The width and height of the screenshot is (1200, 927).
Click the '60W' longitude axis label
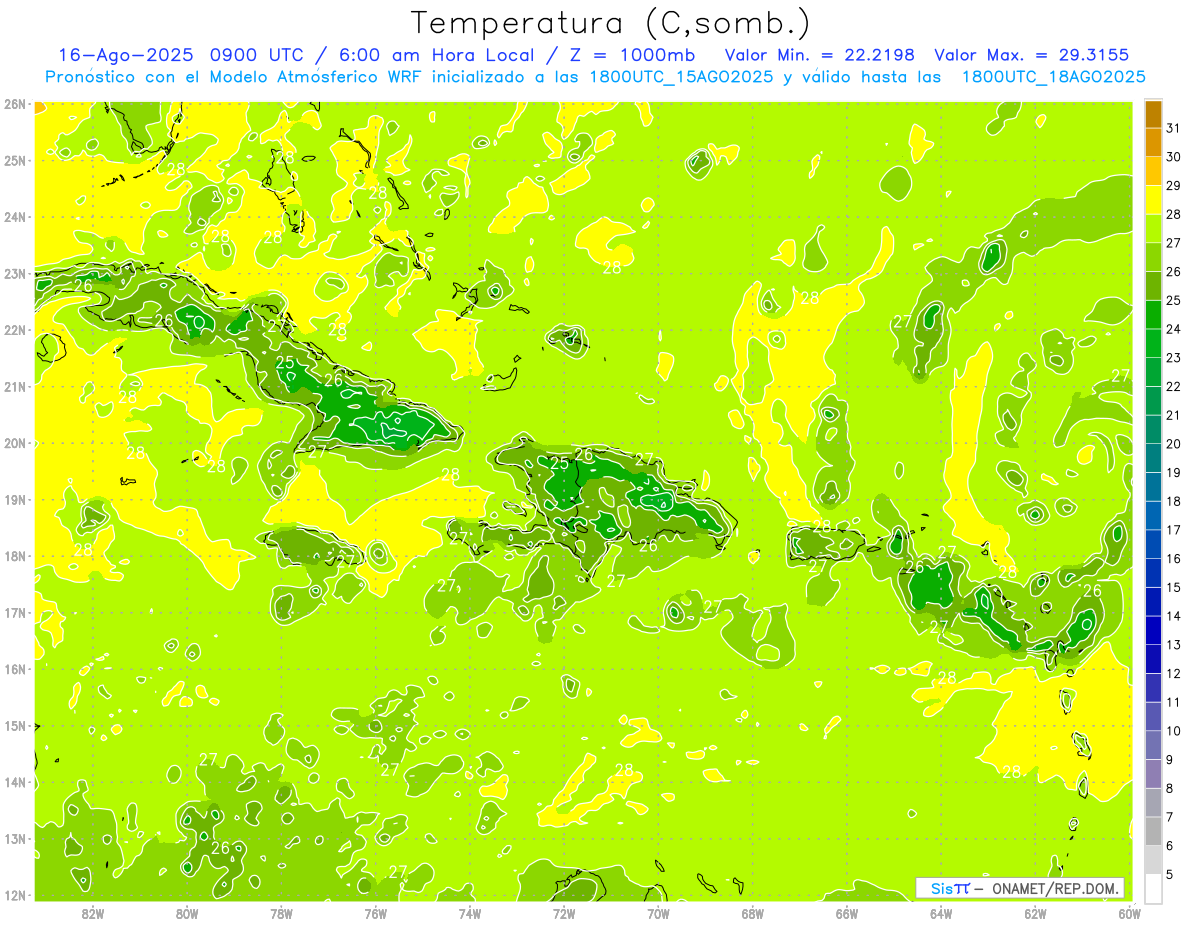pyautogui.click(x=1129, y=912)
